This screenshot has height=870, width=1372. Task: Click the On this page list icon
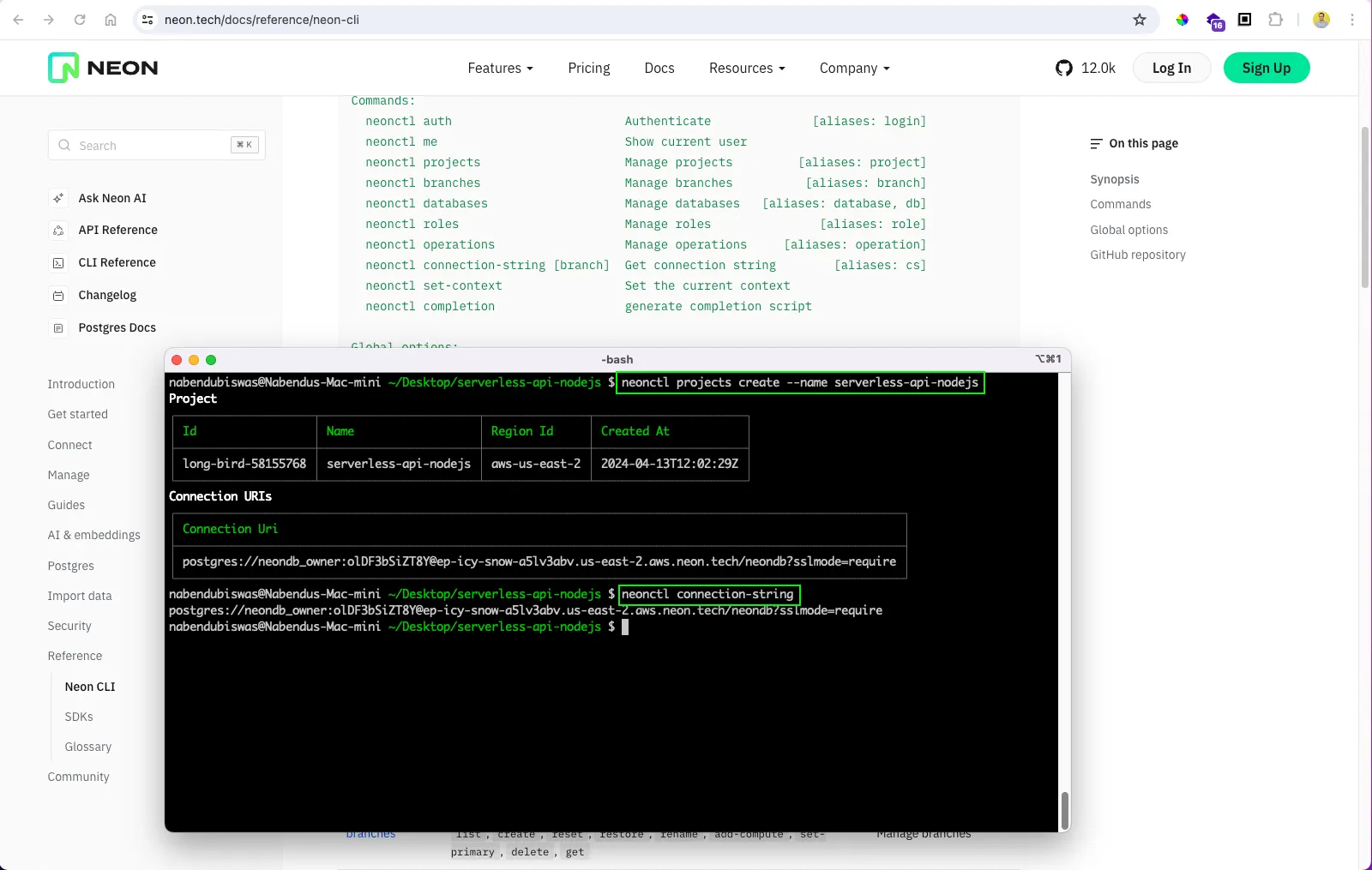tap(1096, 143)
